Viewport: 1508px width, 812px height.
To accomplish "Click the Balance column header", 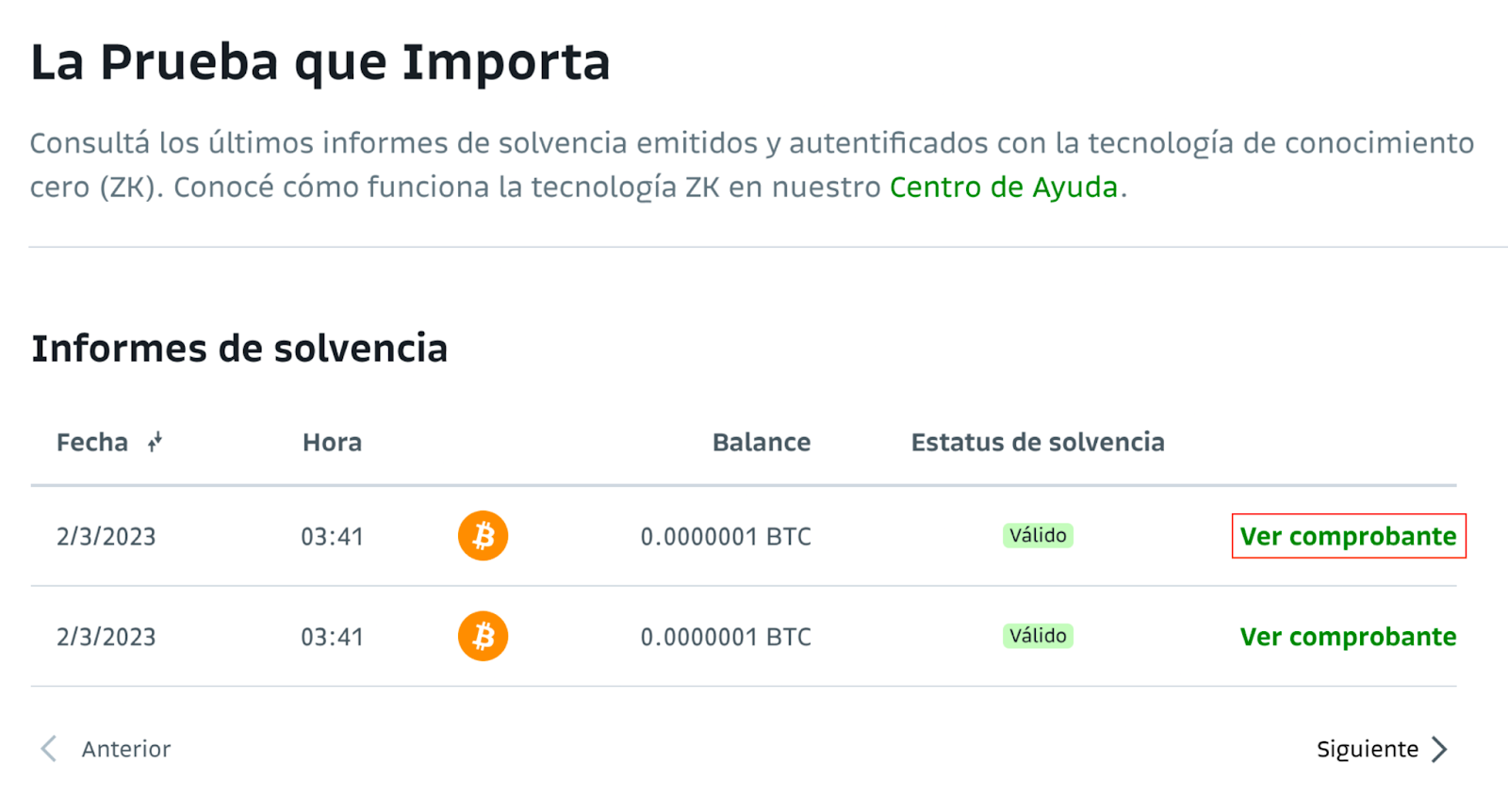I will [x=762, y=442].
